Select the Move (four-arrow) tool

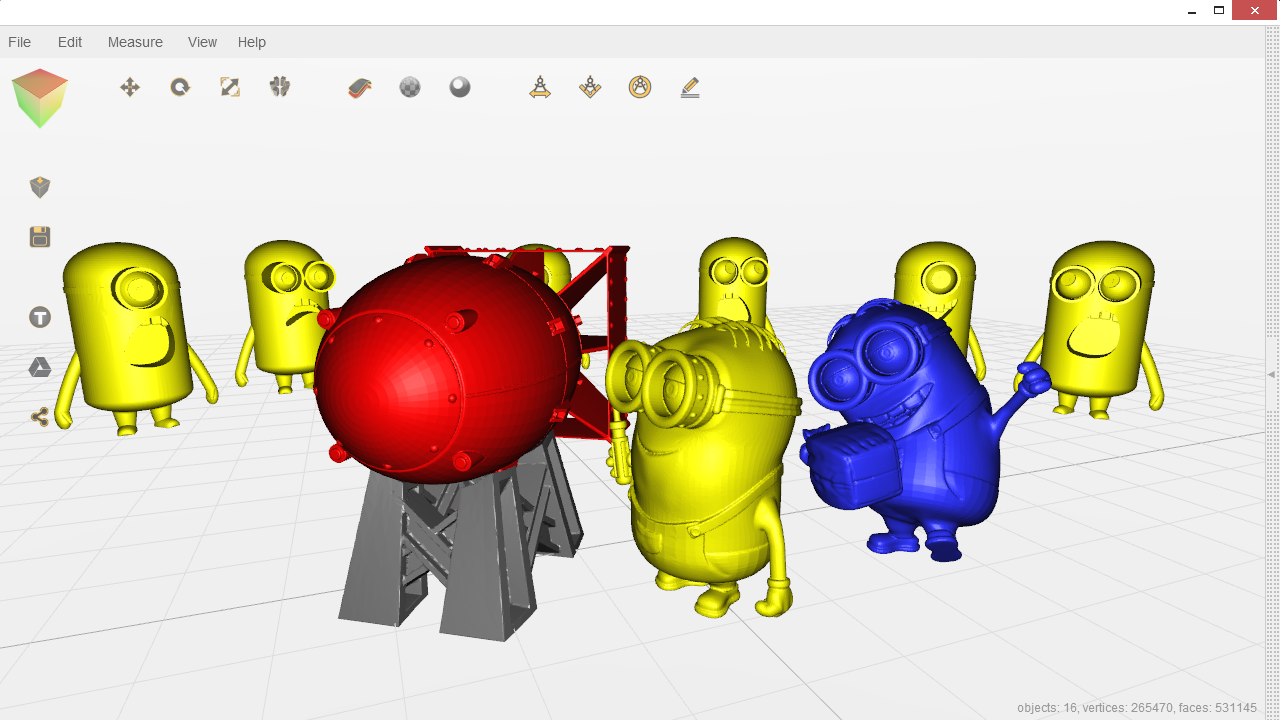coord(130,88)
